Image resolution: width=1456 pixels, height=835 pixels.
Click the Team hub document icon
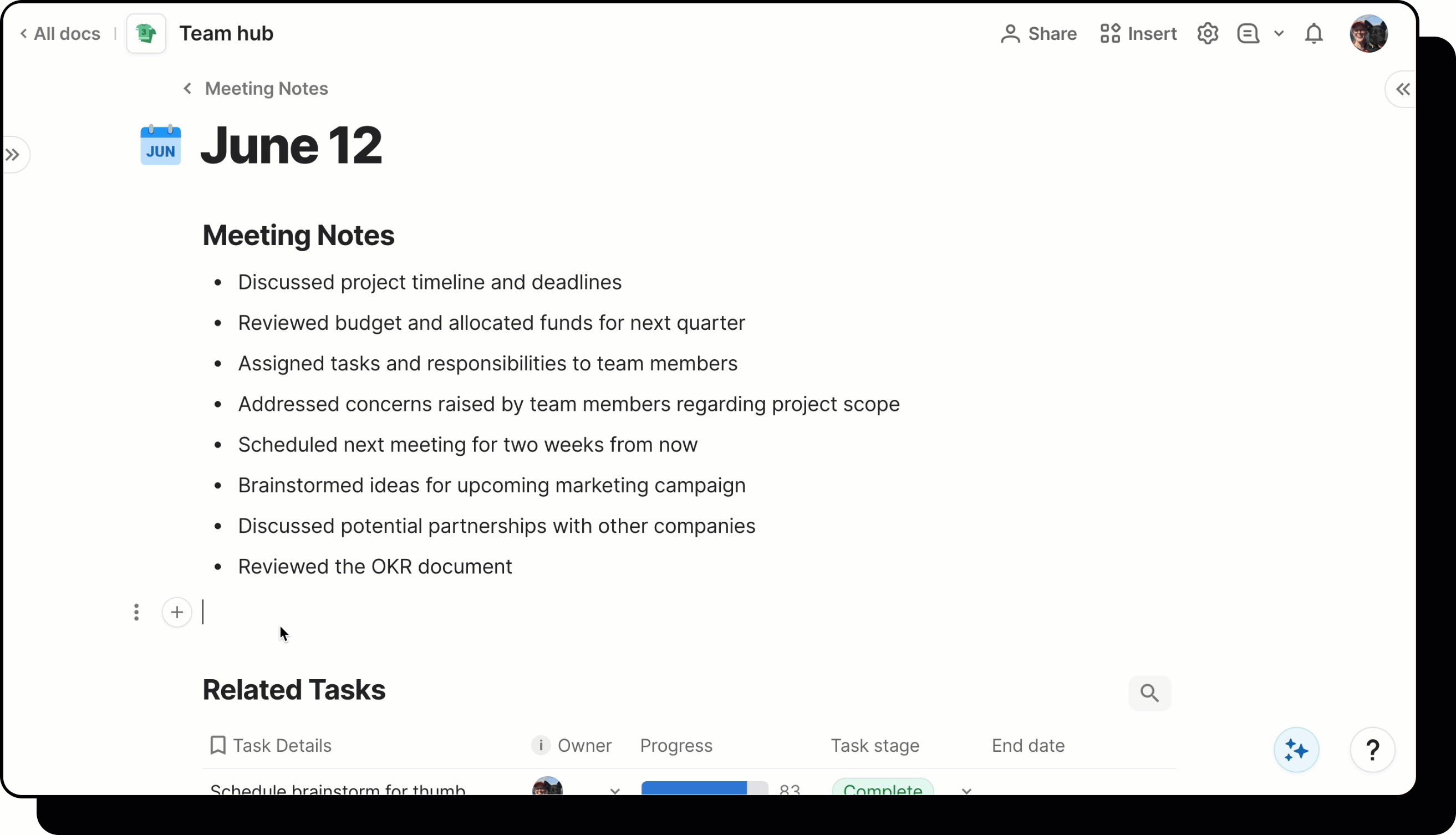pos(146,33)
